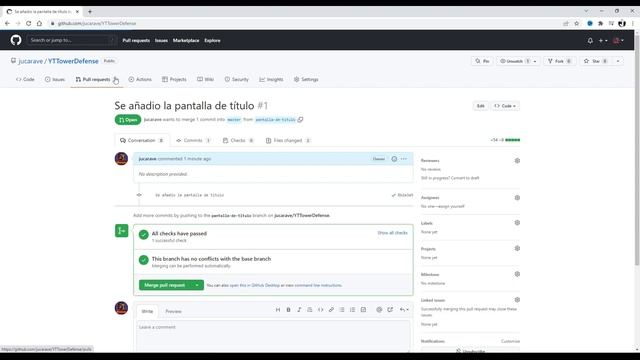The height and width of the screenshot is (360, 640).
Task: Open the YTTowerDefense repository link
Action: pos(73,61)
